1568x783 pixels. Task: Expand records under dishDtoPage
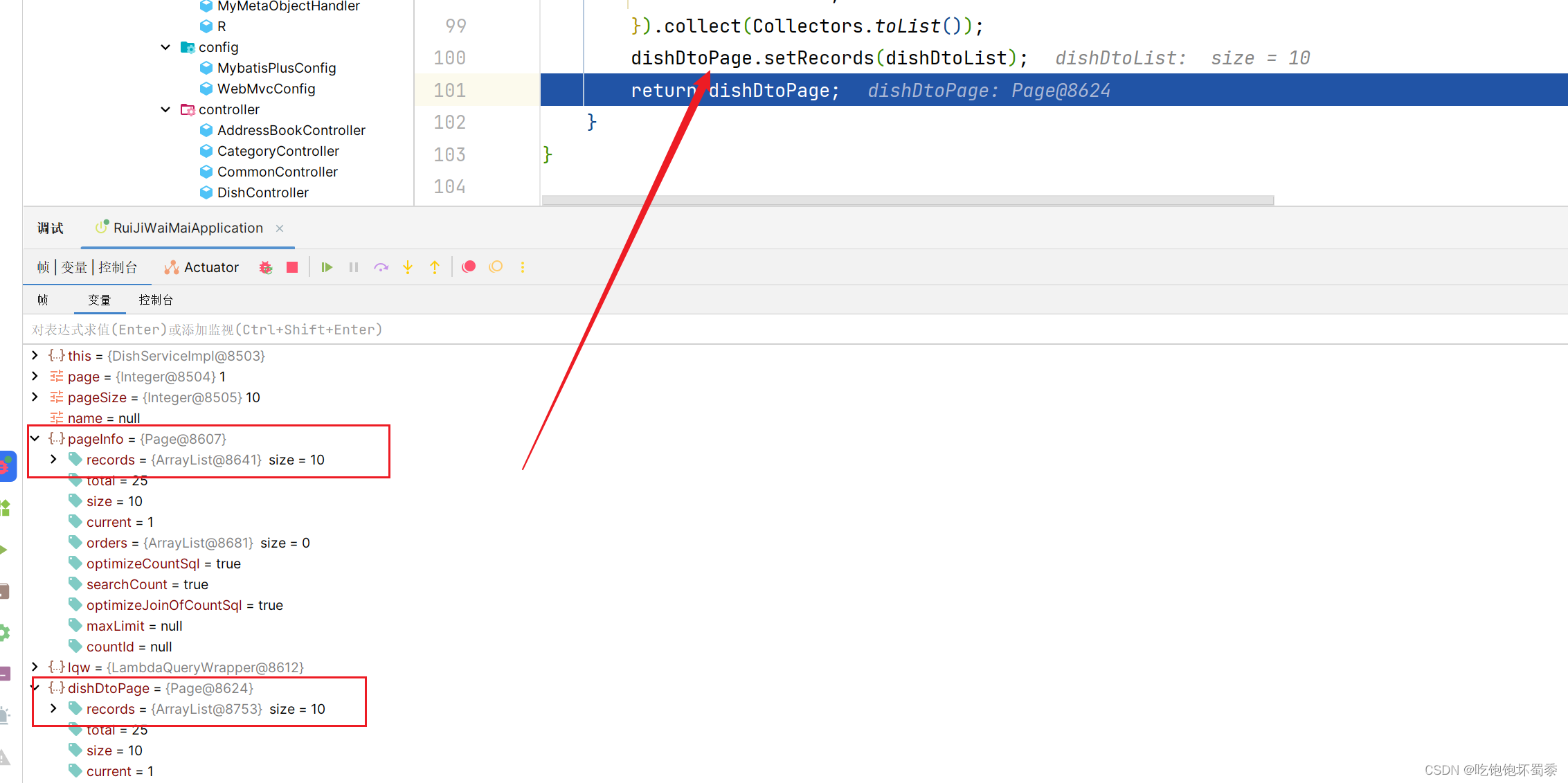53,709
